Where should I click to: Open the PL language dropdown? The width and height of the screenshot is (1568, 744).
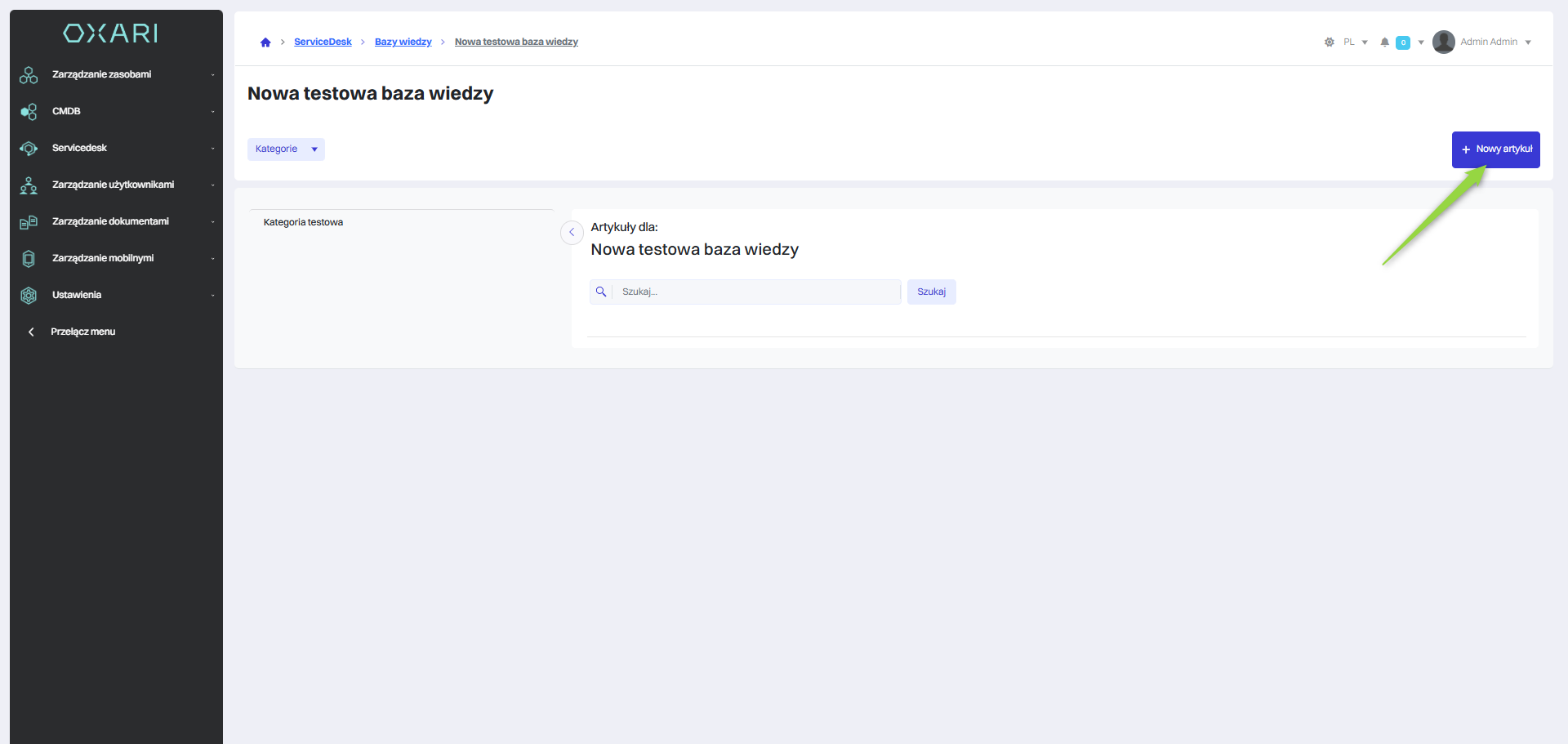[1355, 42]
